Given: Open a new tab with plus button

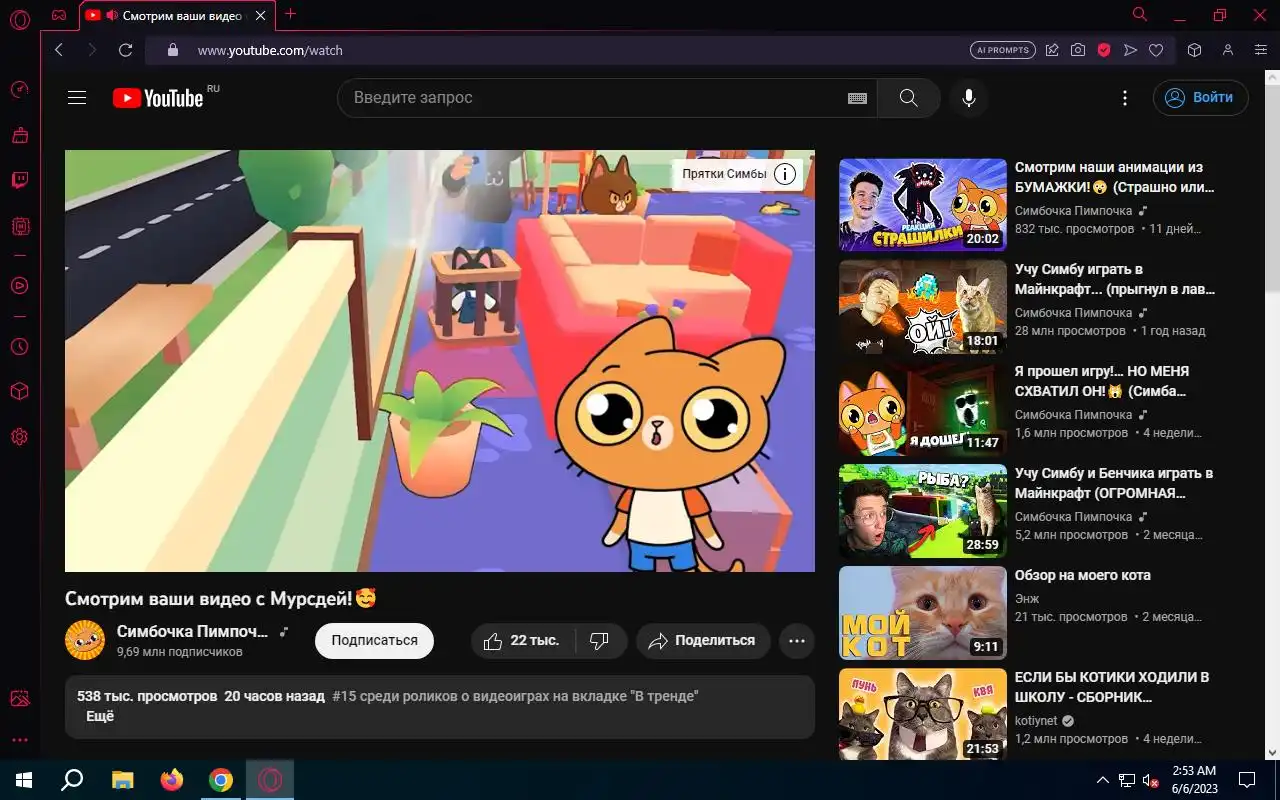Looking at the screenshot, I should coord(290,14).
